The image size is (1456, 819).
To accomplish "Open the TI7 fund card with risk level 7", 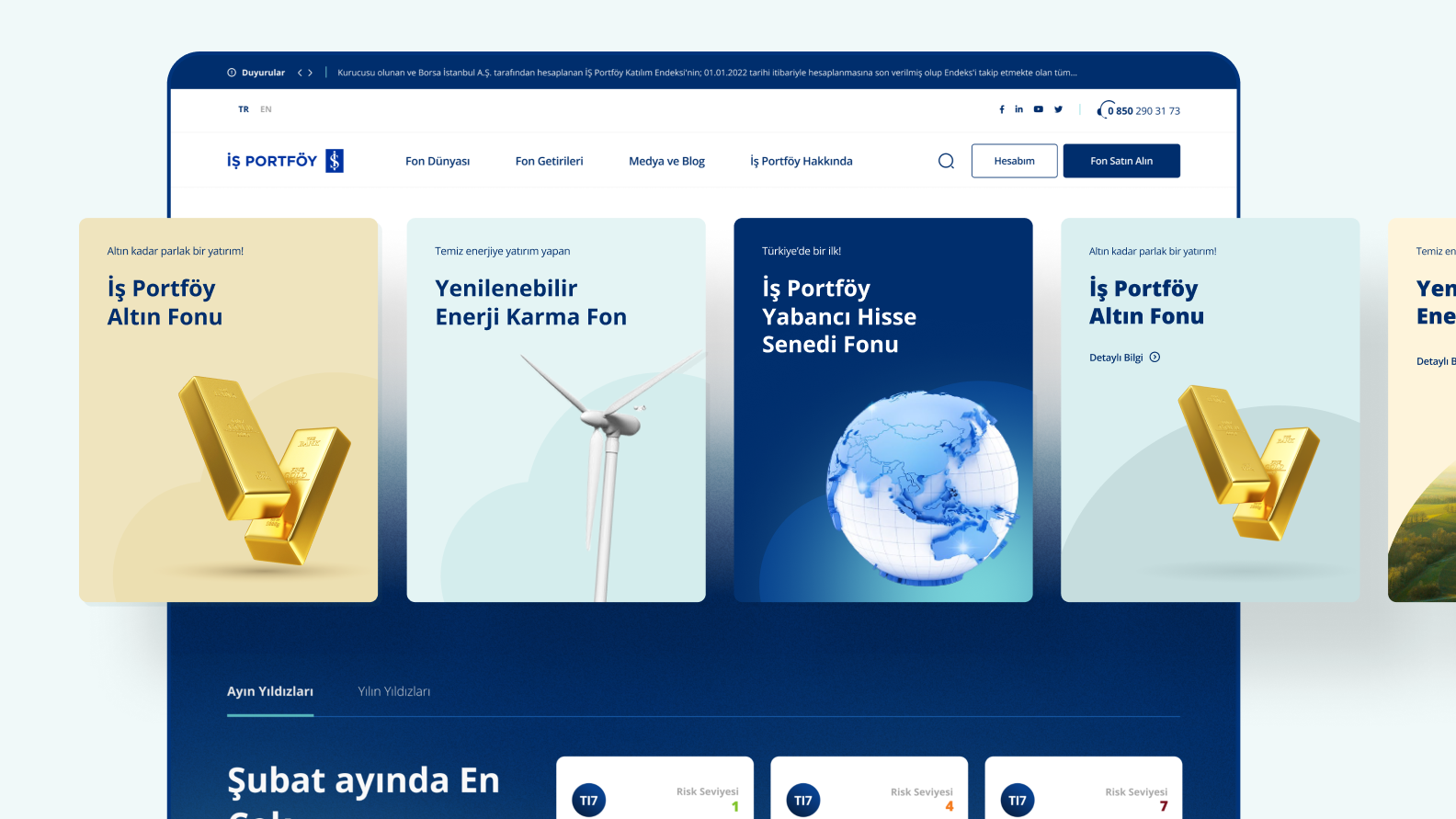I will coord(1083,788).
